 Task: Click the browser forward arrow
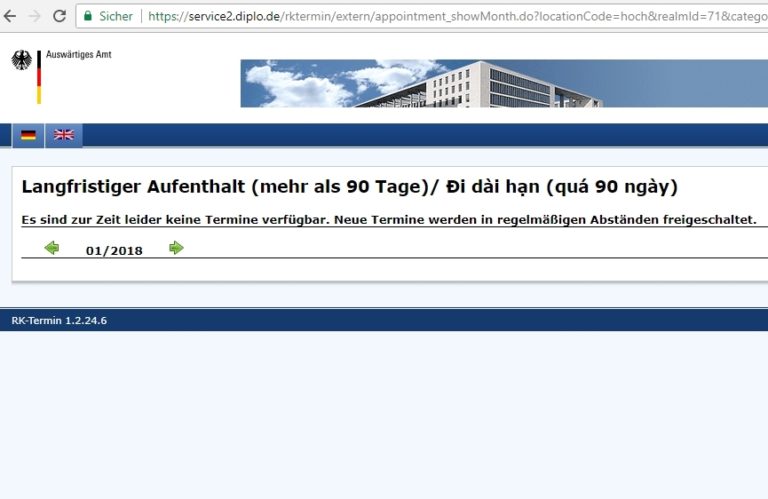35,16
